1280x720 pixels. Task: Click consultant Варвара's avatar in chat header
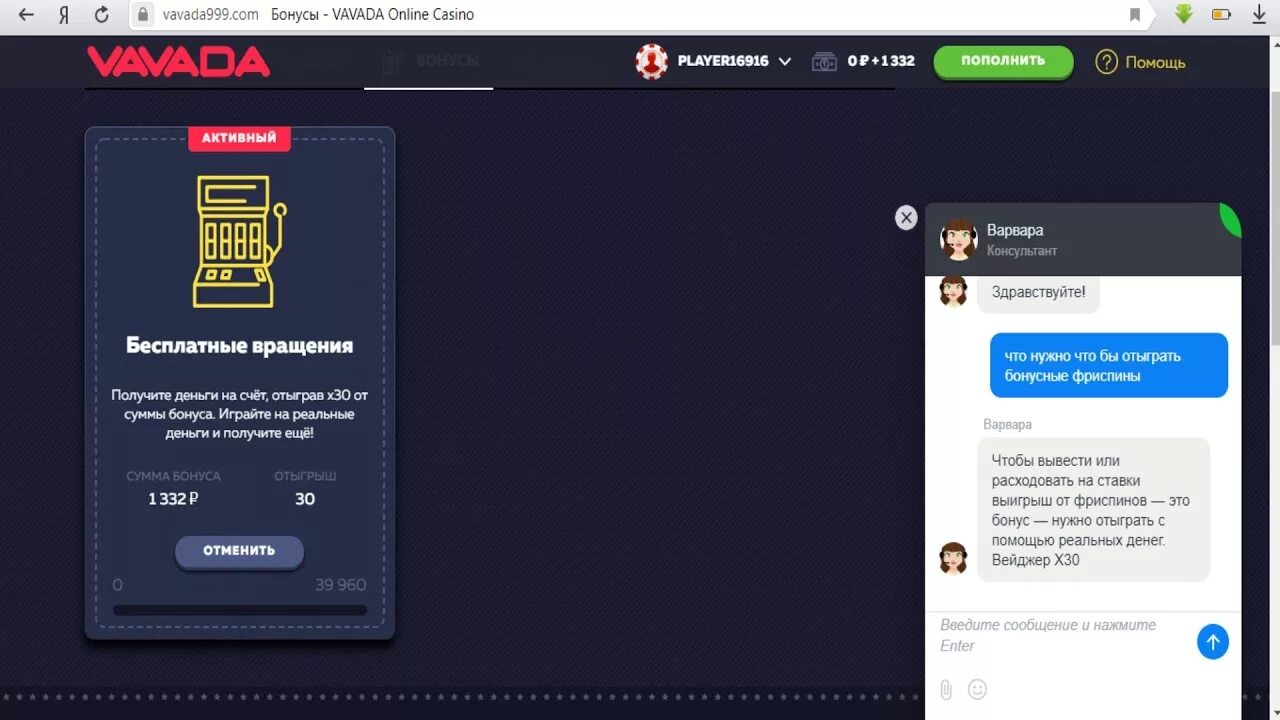pos(958,239)
